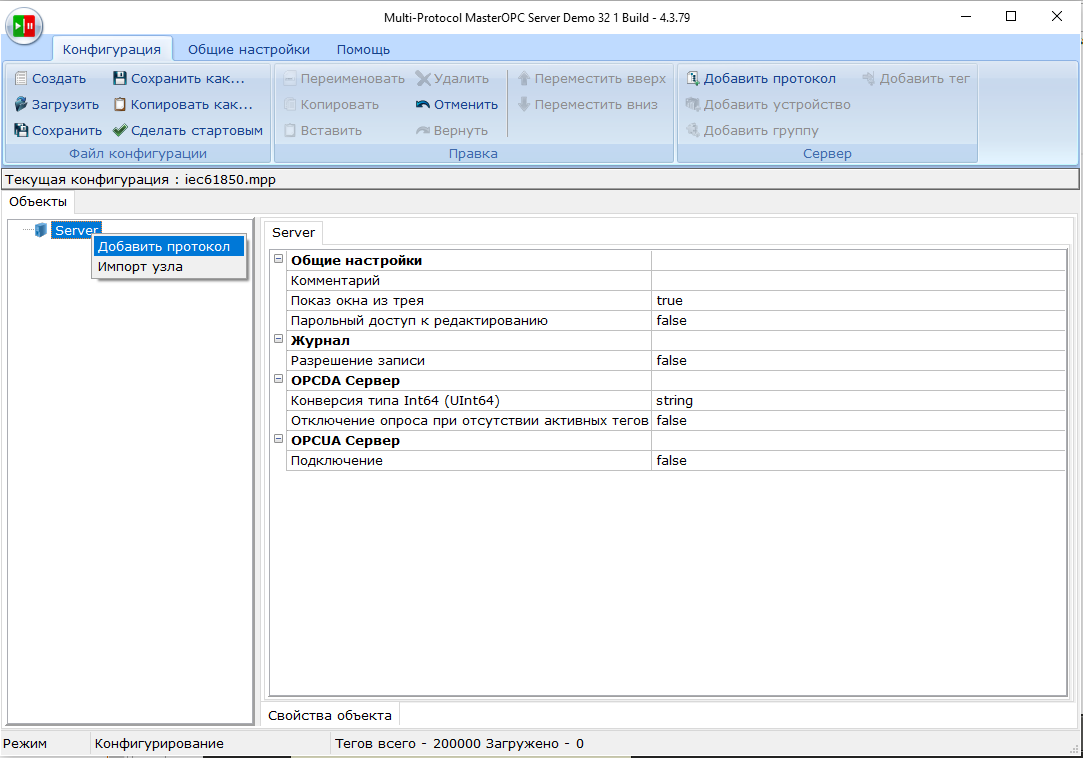Open the Конфигурация ribbon tab
1083x758 pixels.
112,49
